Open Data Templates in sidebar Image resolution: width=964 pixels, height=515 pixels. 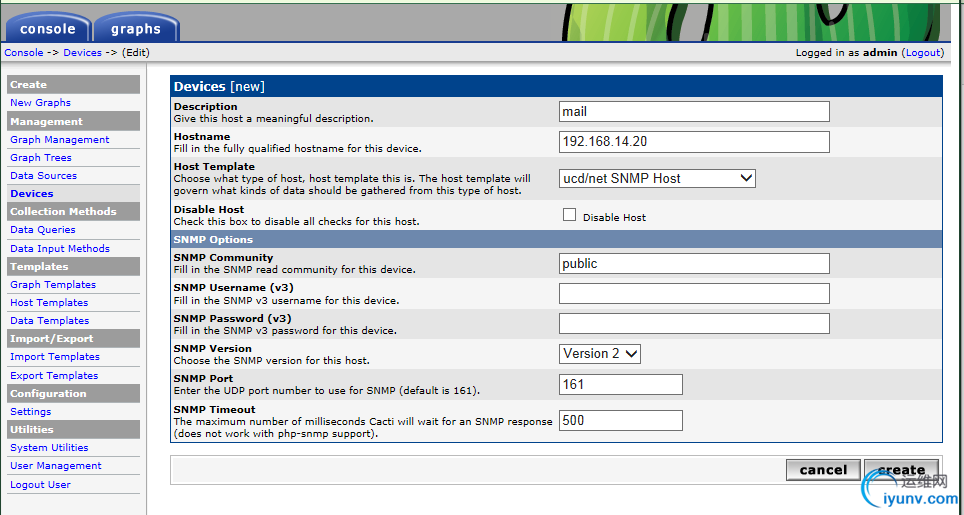50,320
